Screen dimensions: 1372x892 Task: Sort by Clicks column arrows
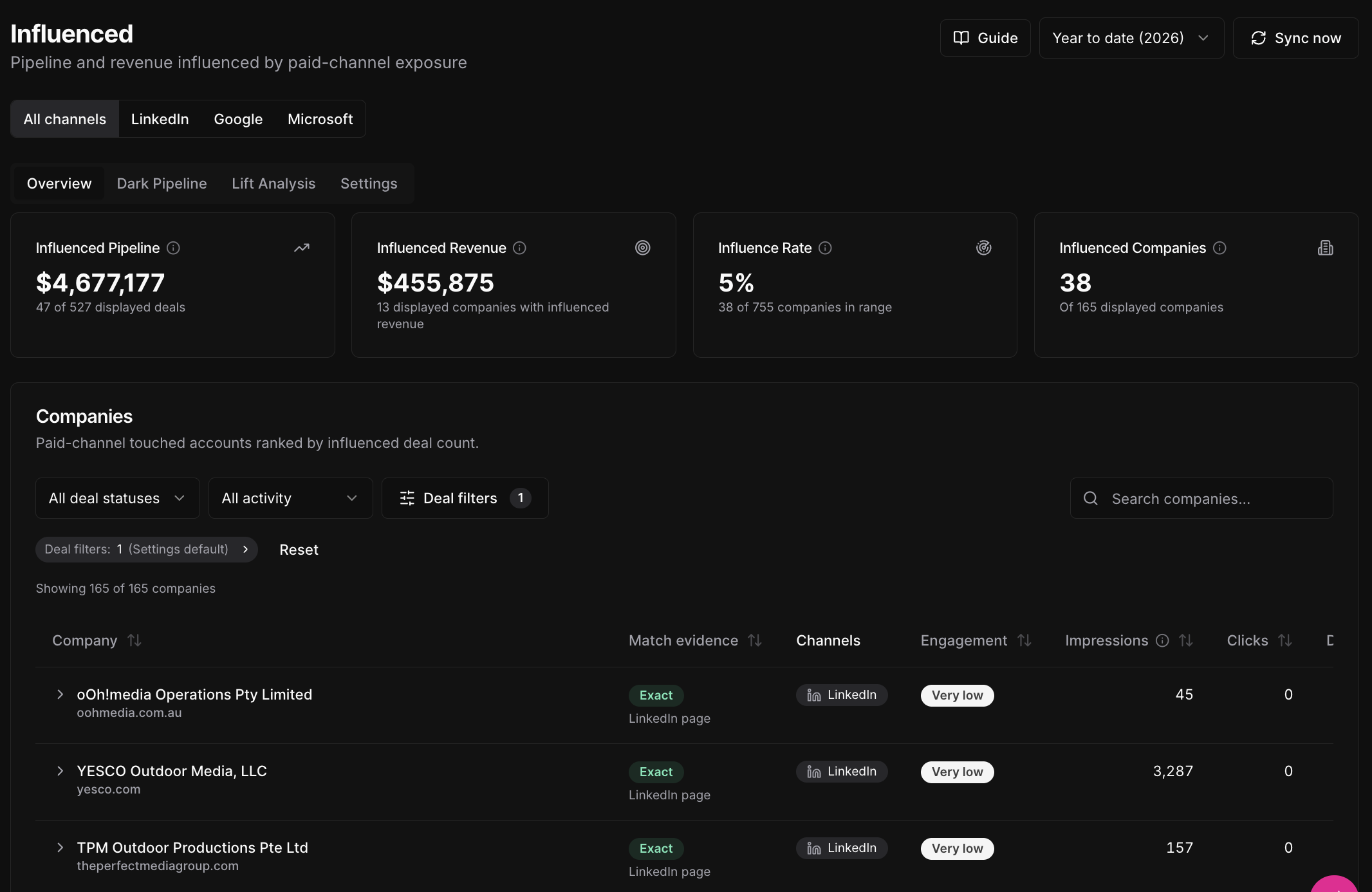[x=1285, y=640]
